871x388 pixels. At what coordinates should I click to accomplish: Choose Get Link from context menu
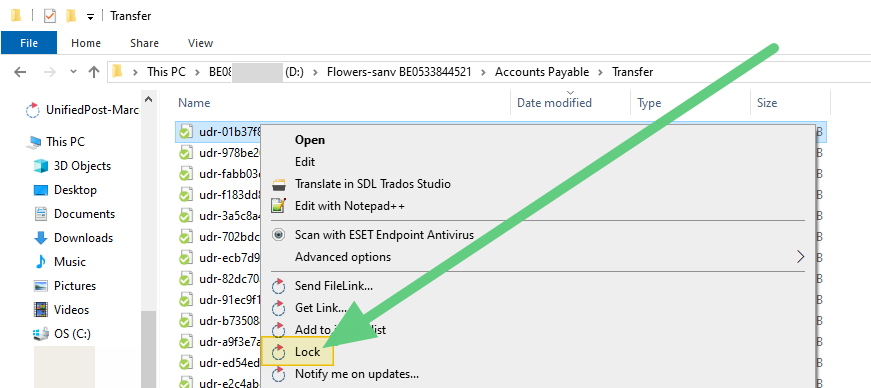pos(321,307)
